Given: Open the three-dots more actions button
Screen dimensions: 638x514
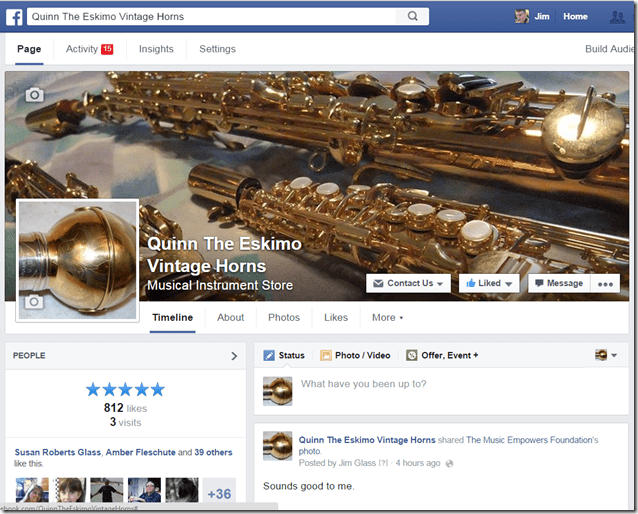Looking at the screenshot, I should [x=605, y=284].
